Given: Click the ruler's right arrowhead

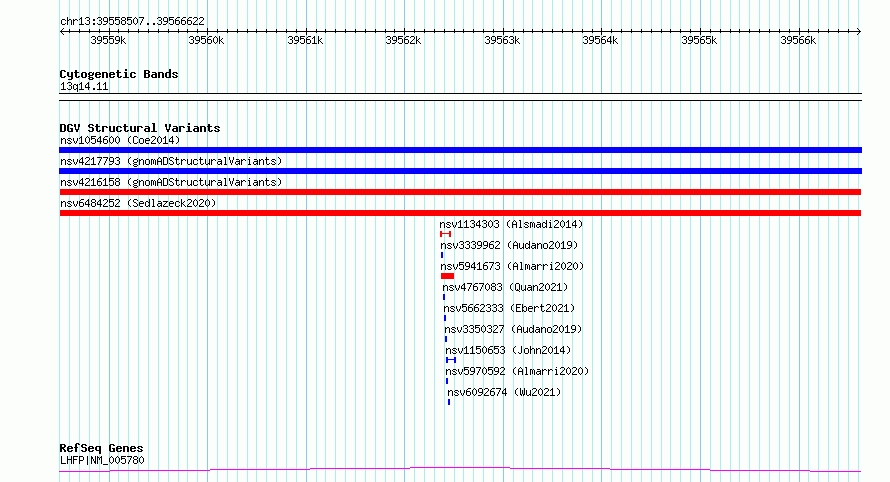Looking at the screenshot, I should [859, 32].
